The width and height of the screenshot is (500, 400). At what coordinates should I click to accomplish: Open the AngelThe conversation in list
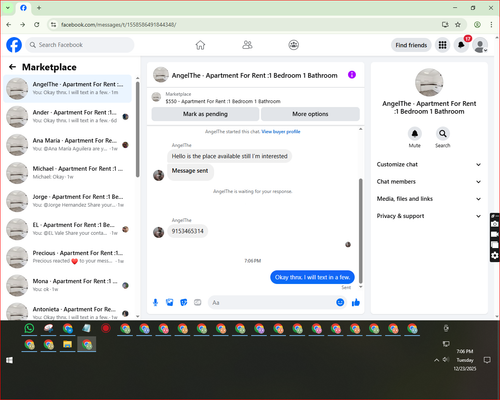[68, 89]
